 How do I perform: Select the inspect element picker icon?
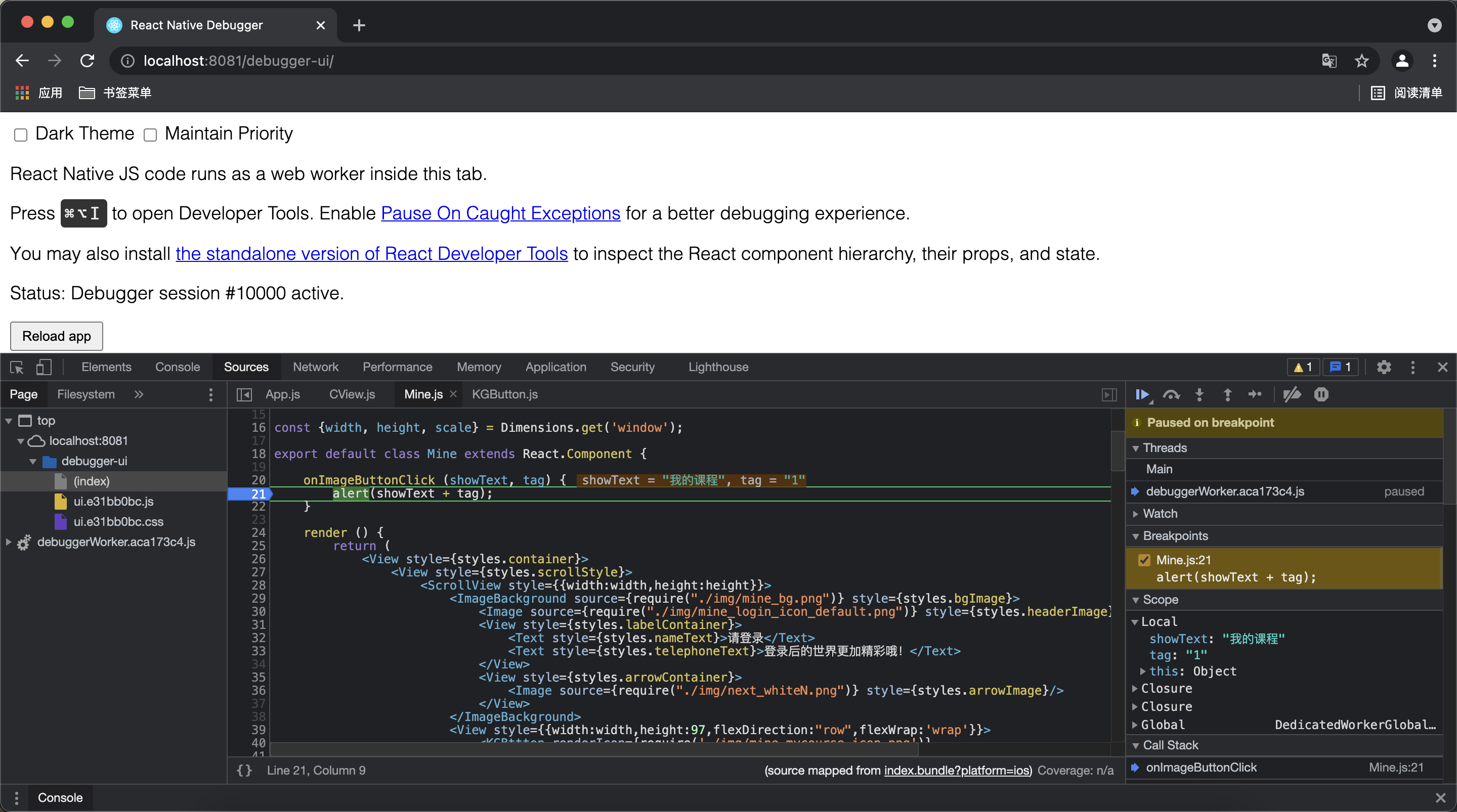(16, 368)
